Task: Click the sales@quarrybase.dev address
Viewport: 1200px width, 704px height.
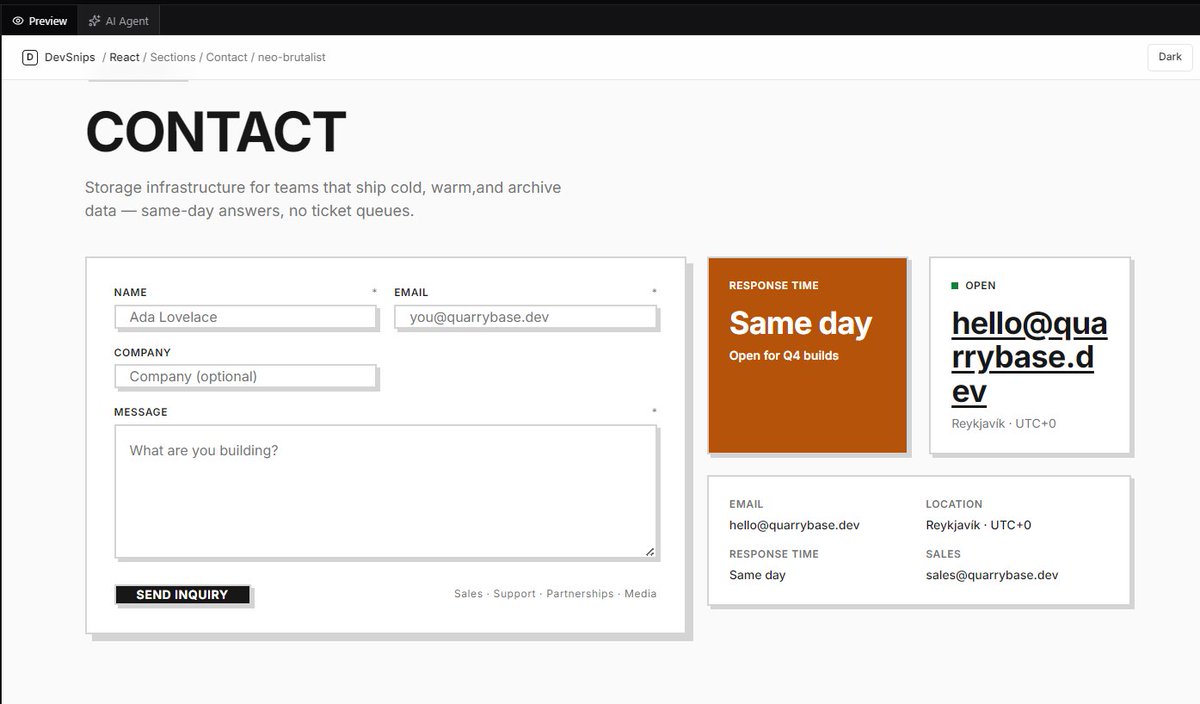Action: pos(992,575)
